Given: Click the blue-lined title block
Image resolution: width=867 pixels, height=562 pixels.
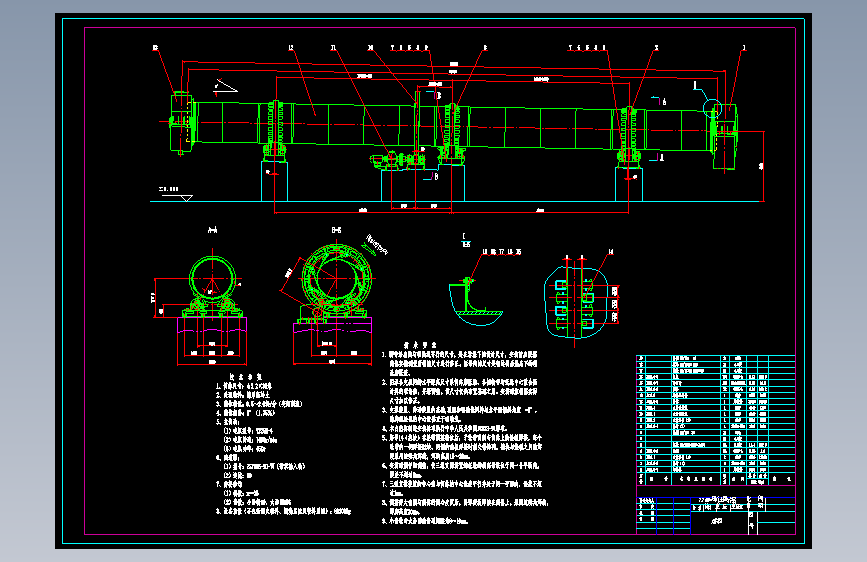Looking at the screenshot, I should point(715,515).
